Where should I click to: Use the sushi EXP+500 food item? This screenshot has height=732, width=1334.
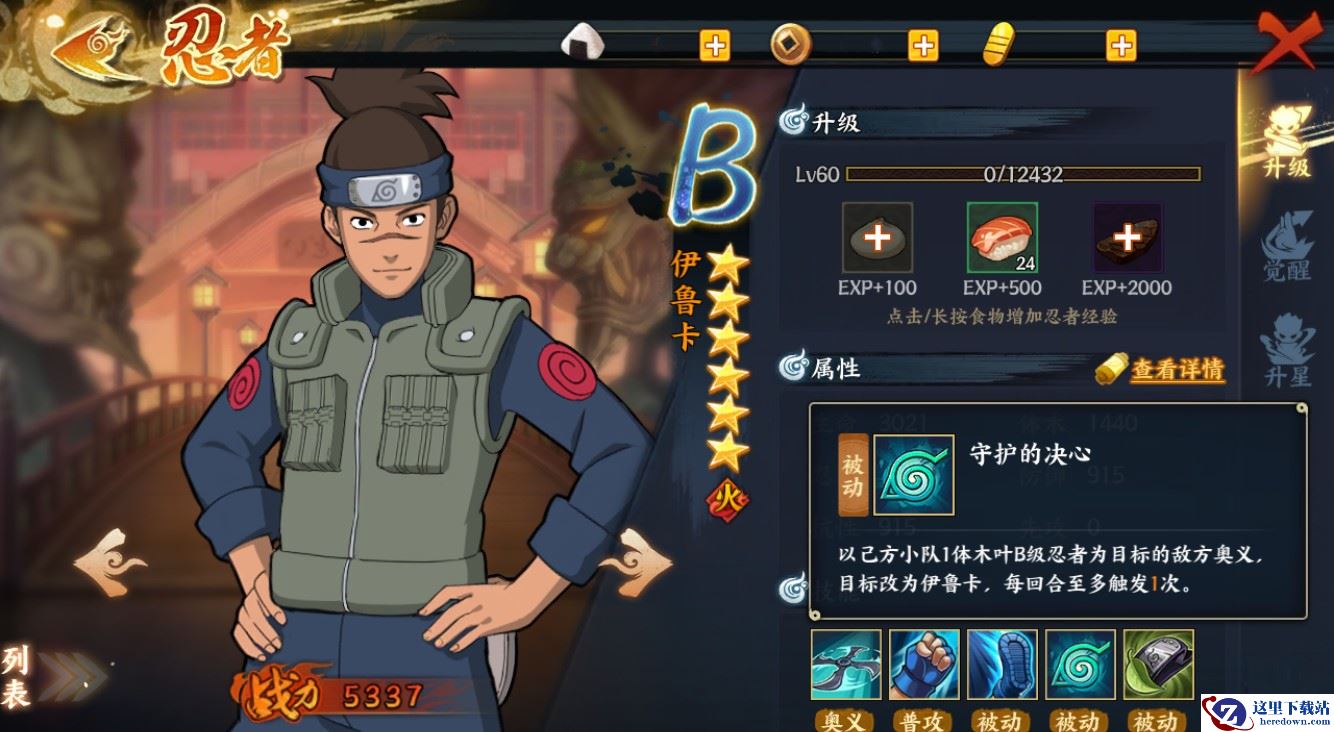[1002, 238]
